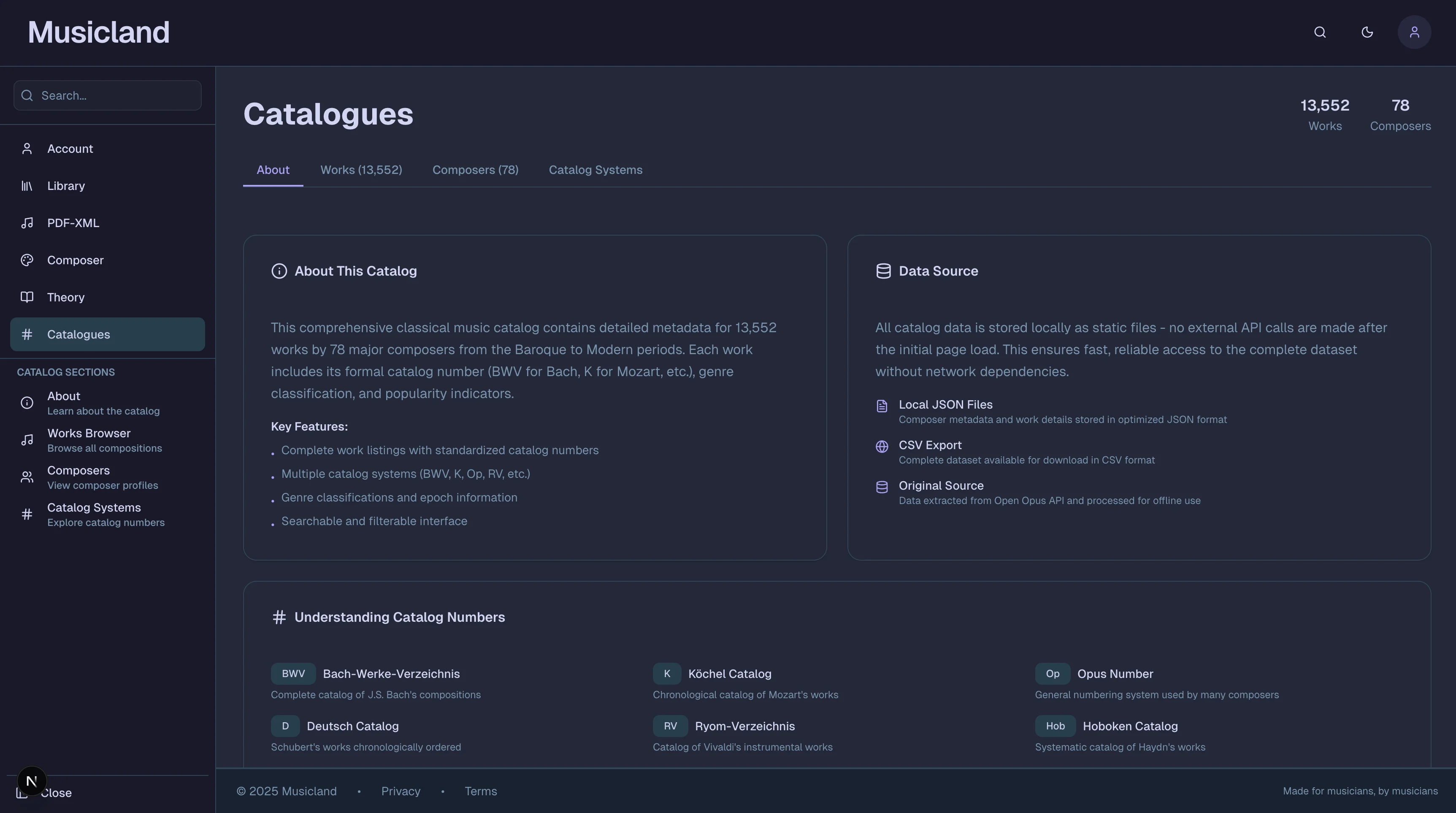1456x813 pixels.
Task: Click the header search magnifier icon
Action: 1320,32
